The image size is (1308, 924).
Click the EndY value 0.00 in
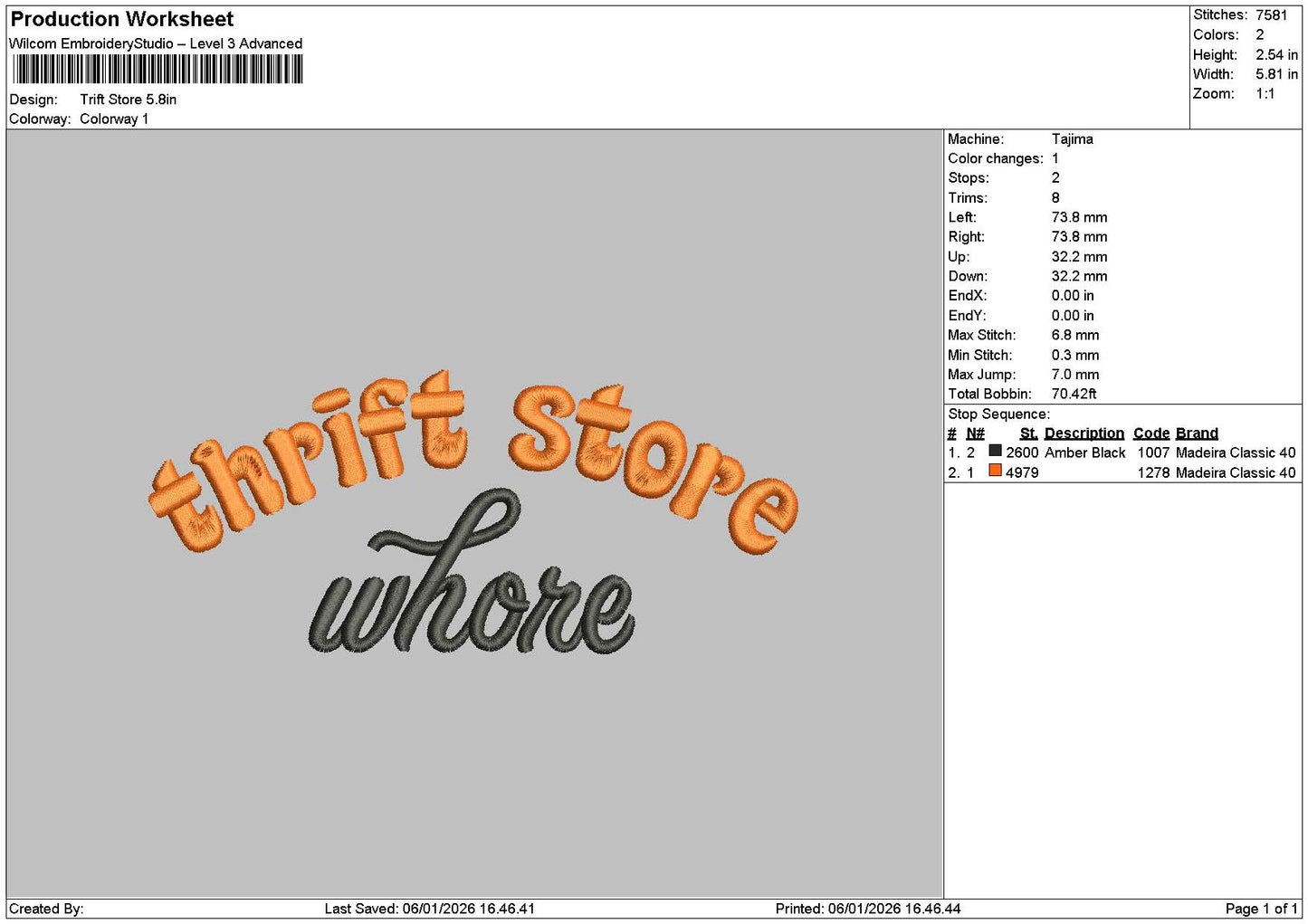point(1073,315)
